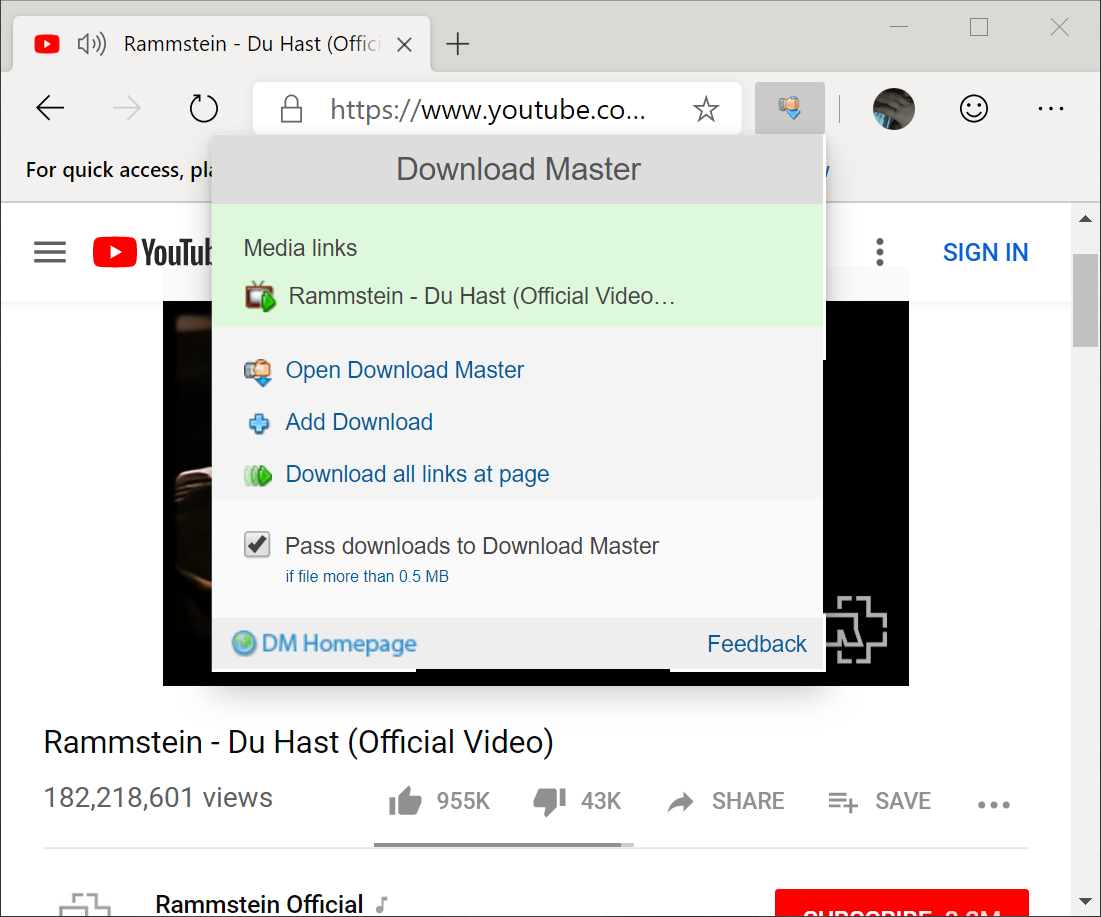The width and height of the screenshot is (1101, 917).
Task: Open more actions dots below video
Action: tap(994, 805)
